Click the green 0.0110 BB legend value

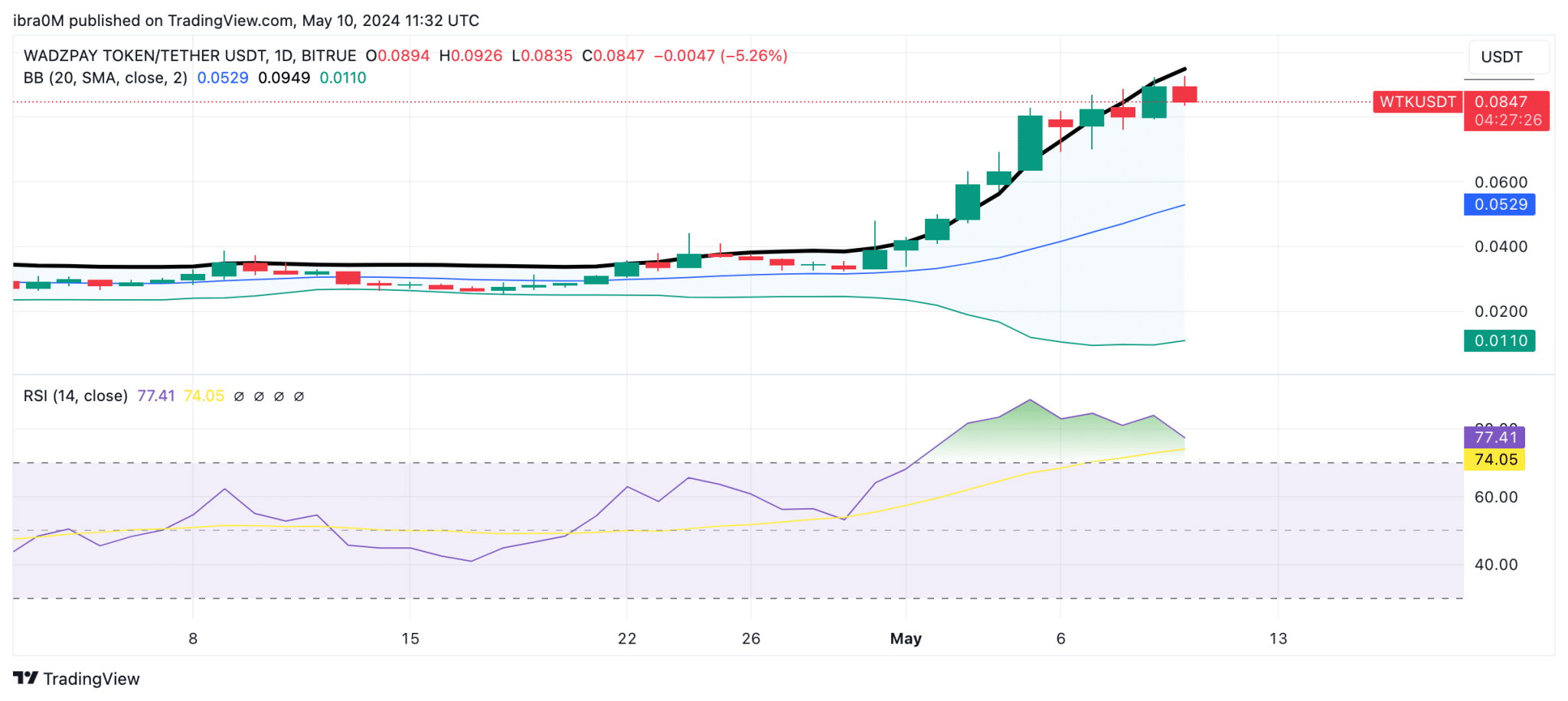(x=343, y=78)
